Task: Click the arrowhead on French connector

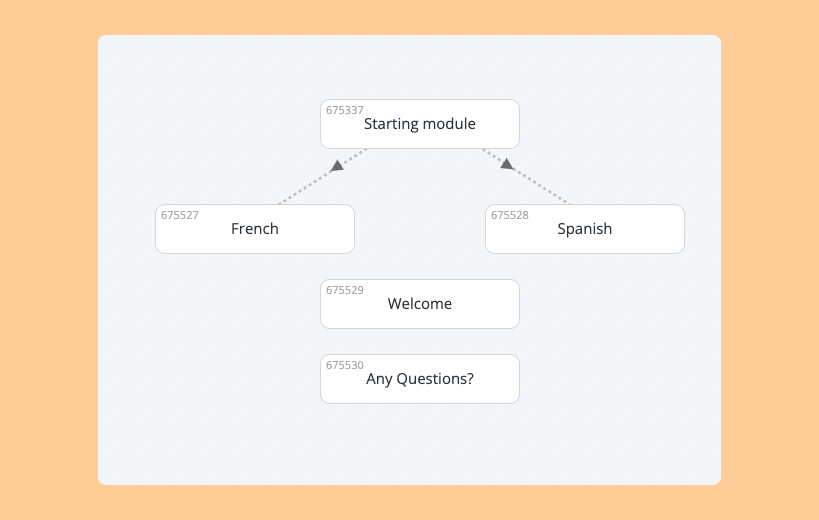Action: pos(337,166)
